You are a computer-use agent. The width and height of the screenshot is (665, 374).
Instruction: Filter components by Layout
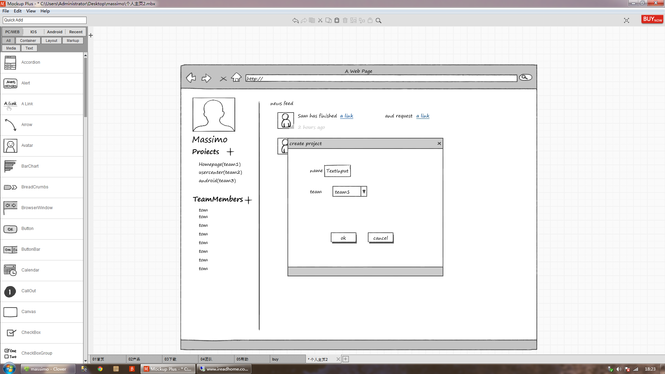pos(51,41)
